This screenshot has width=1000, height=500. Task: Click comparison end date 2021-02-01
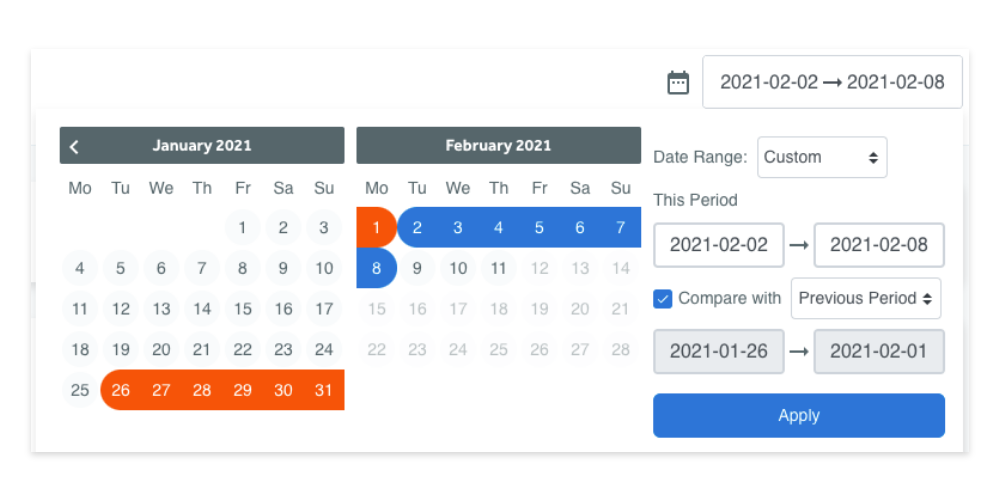pyautogui.click(x=879, y=351)
